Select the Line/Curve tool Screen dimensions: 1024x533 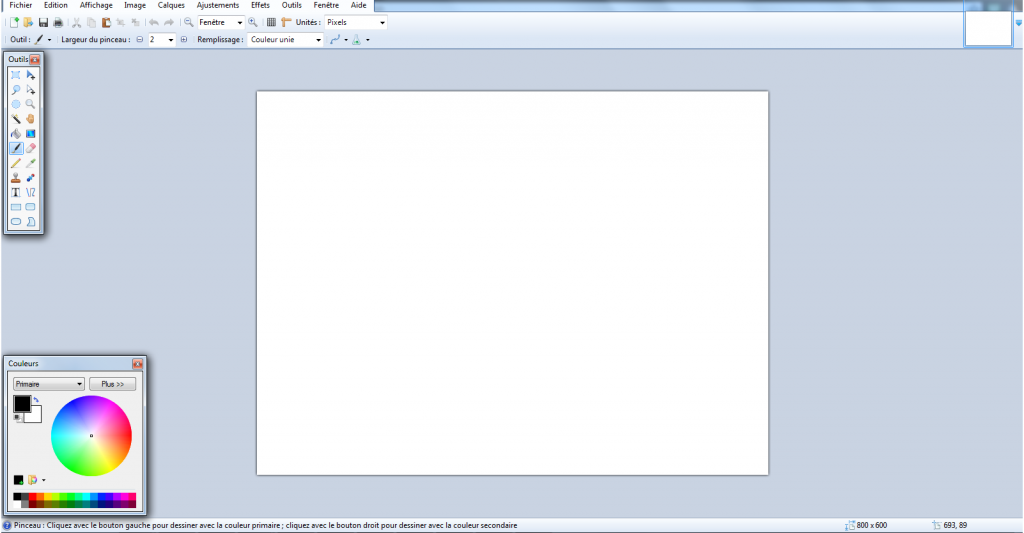pyautogui.click(x=31, y=192)
